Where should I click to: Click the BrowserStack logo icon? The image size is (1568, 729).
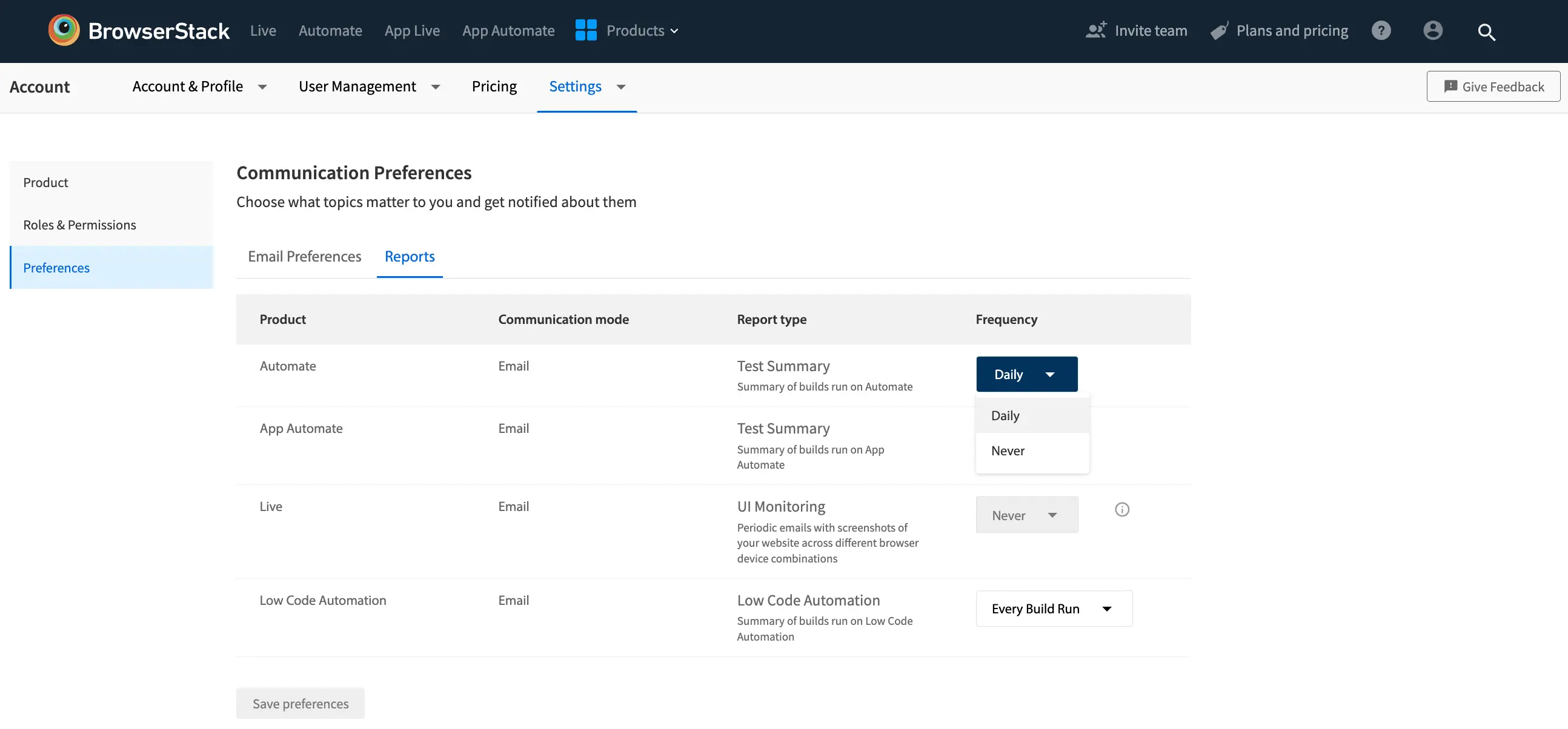pos(64,30)
